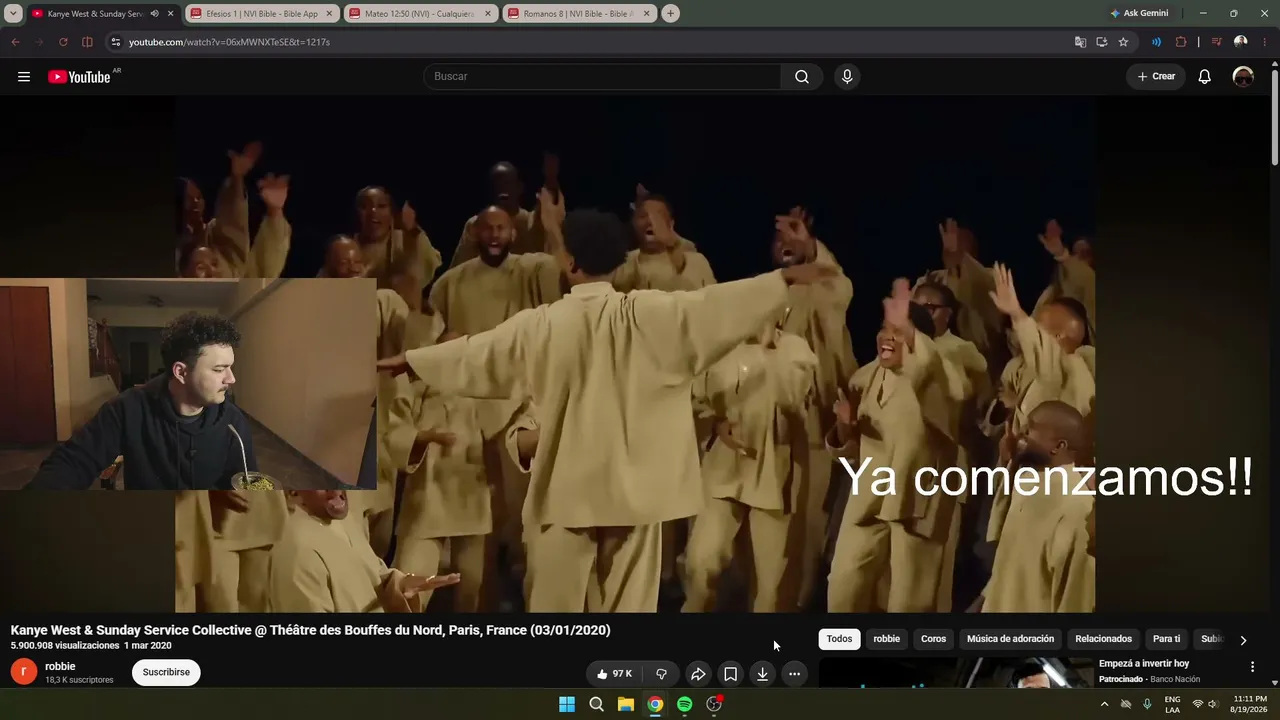Viewport: 1280px width, 720px height.
Task: Bookmark this page with the star icon
Action: point(1123,42)
